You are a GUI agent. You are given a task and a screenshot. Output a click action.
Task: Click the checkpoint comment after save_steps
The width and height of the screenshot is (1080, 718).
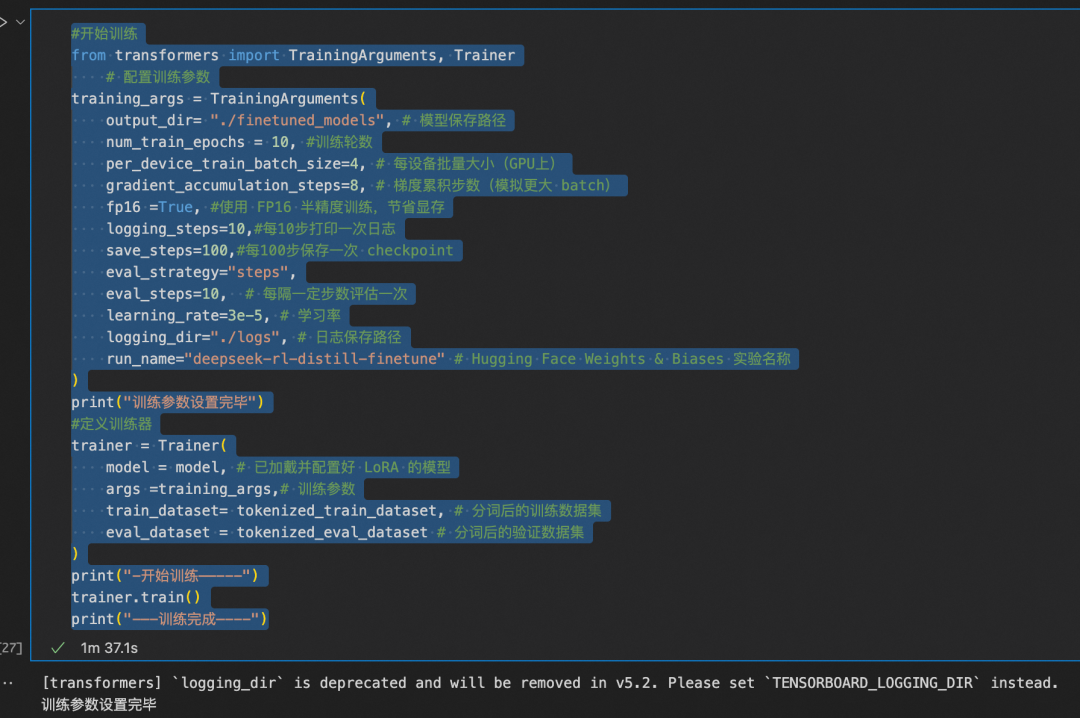[345, 250]
